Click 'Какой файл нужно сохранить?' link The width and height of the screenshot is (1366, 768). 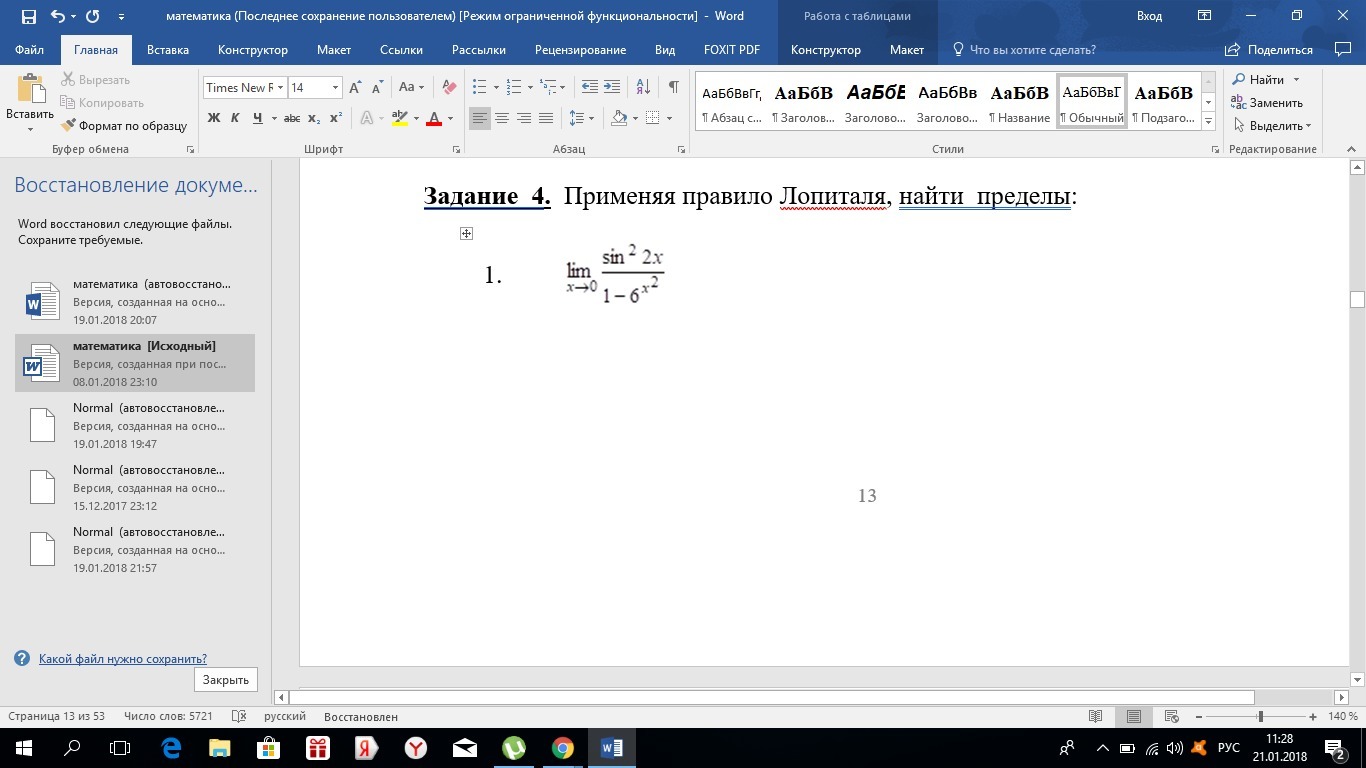[122, 659]
